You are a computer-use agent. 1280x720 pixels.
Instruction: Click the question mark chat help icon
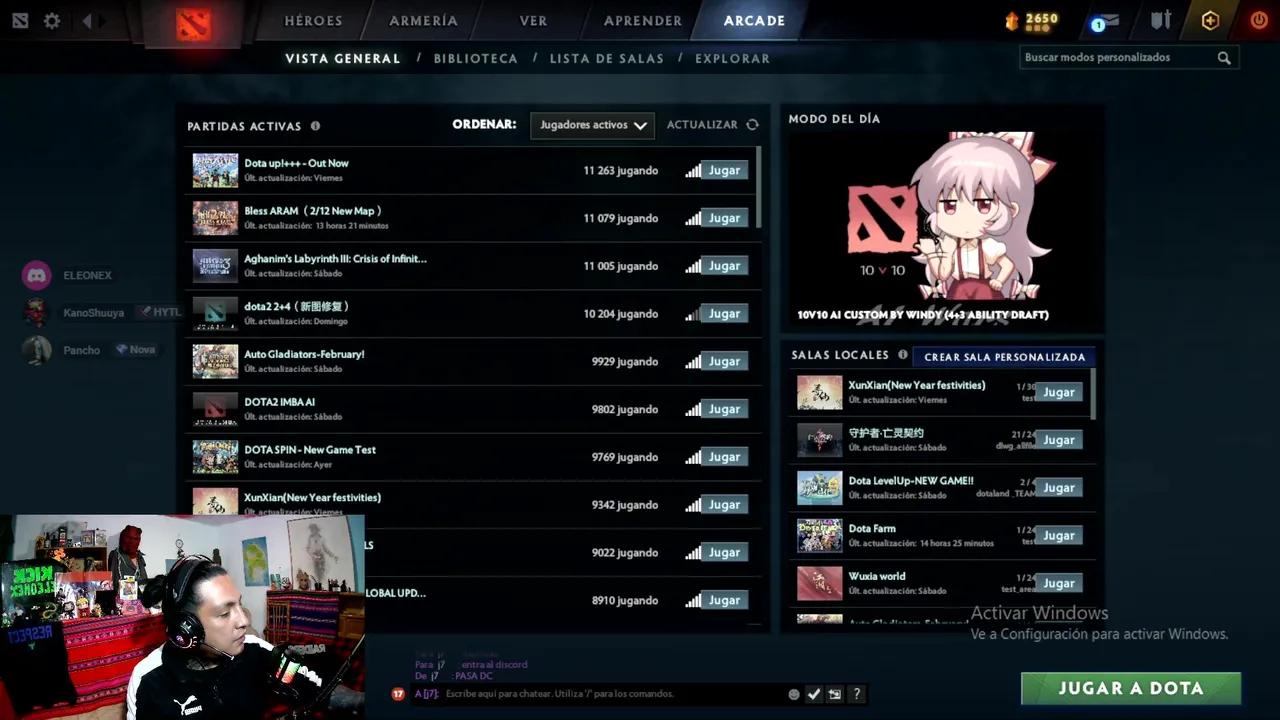coord(856,694)
